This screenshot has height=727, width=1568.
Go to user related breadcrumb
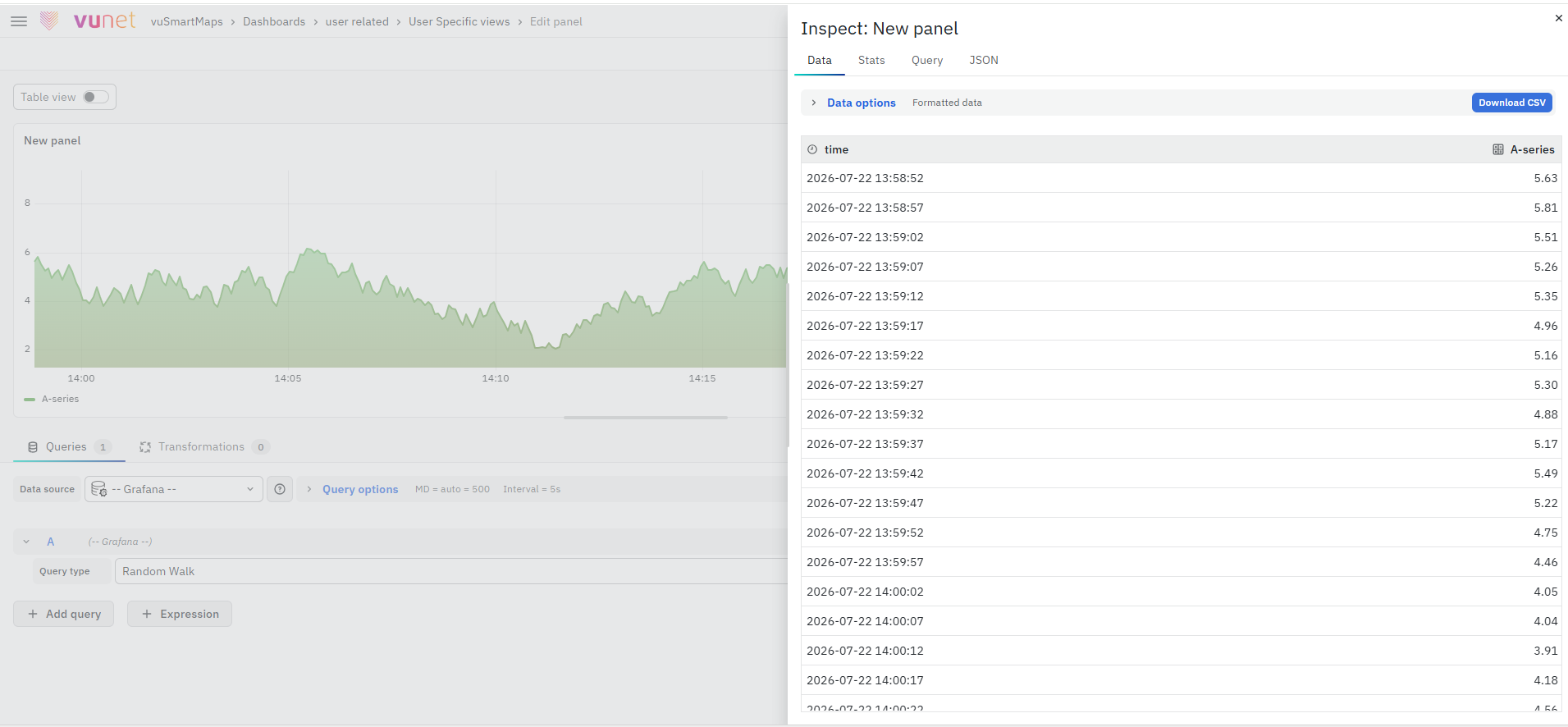[x=357, y=21]
